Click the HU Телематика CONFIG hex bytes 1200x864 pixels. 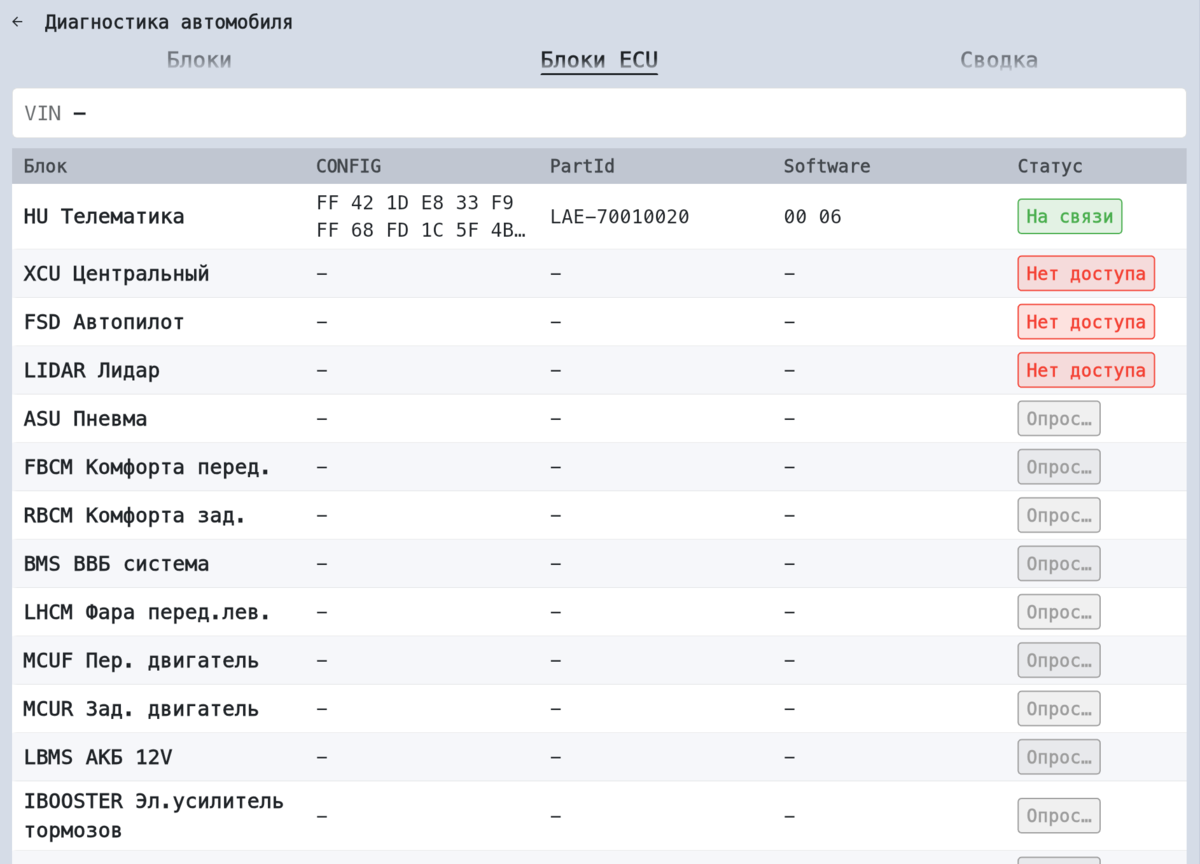pyautogui.click(x=420, y=217)
